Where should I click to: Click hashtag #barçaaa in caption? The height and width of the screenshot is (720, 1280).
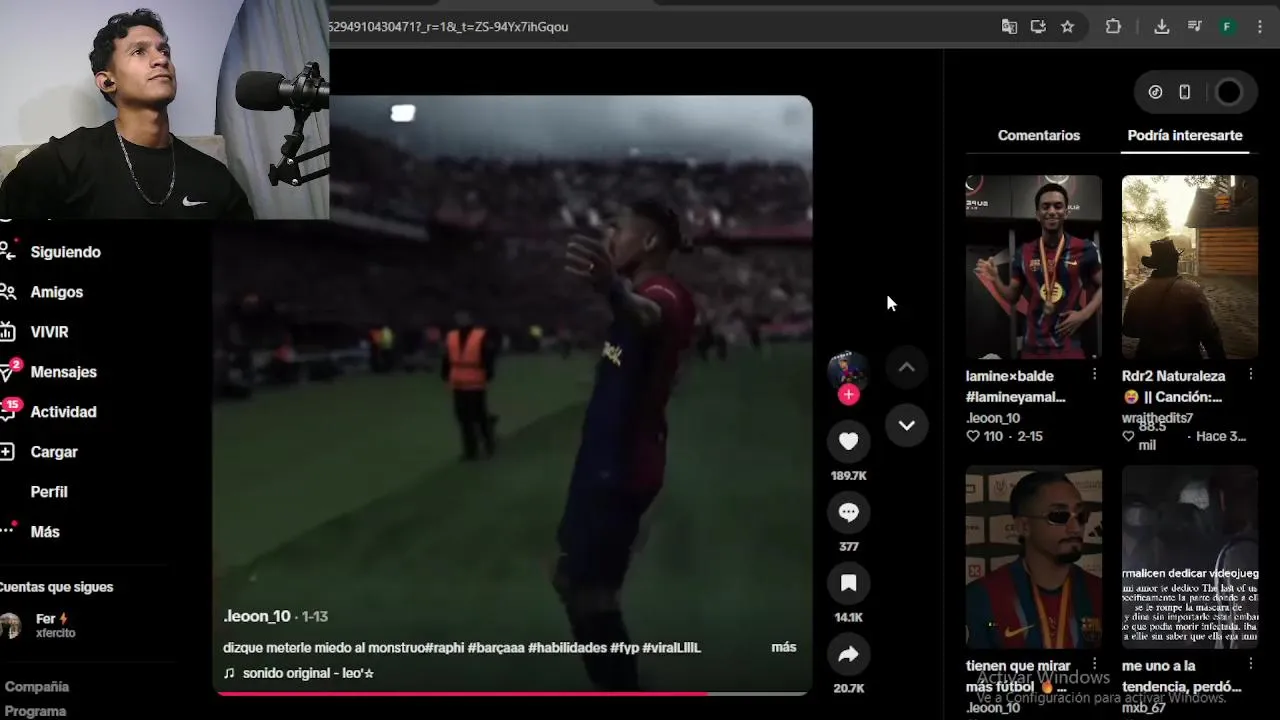[496, 648]
